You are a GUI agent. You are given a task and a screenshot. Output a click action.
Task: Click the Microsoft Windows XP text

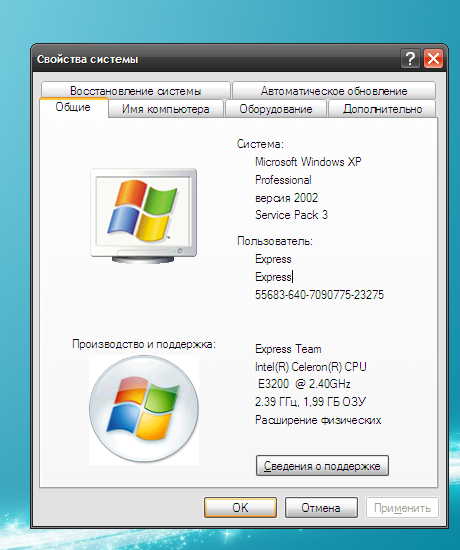[308, 162]
